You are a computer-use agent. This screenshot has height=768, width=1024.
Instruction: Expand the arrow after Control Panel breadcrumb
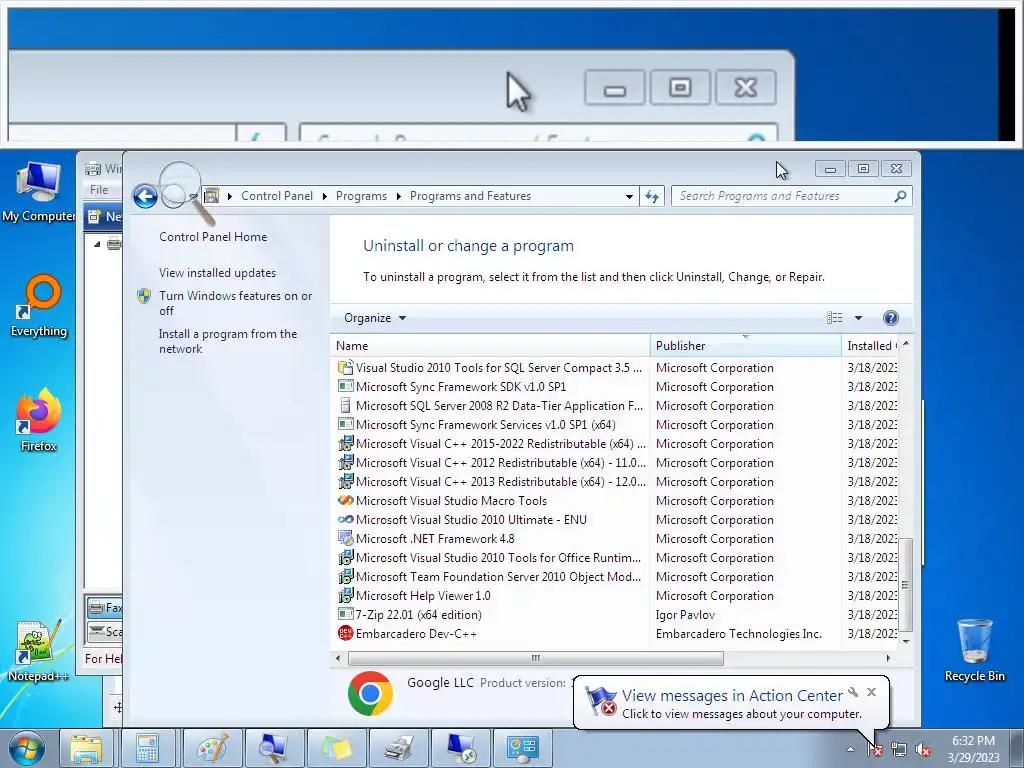(x=325, y=197)
